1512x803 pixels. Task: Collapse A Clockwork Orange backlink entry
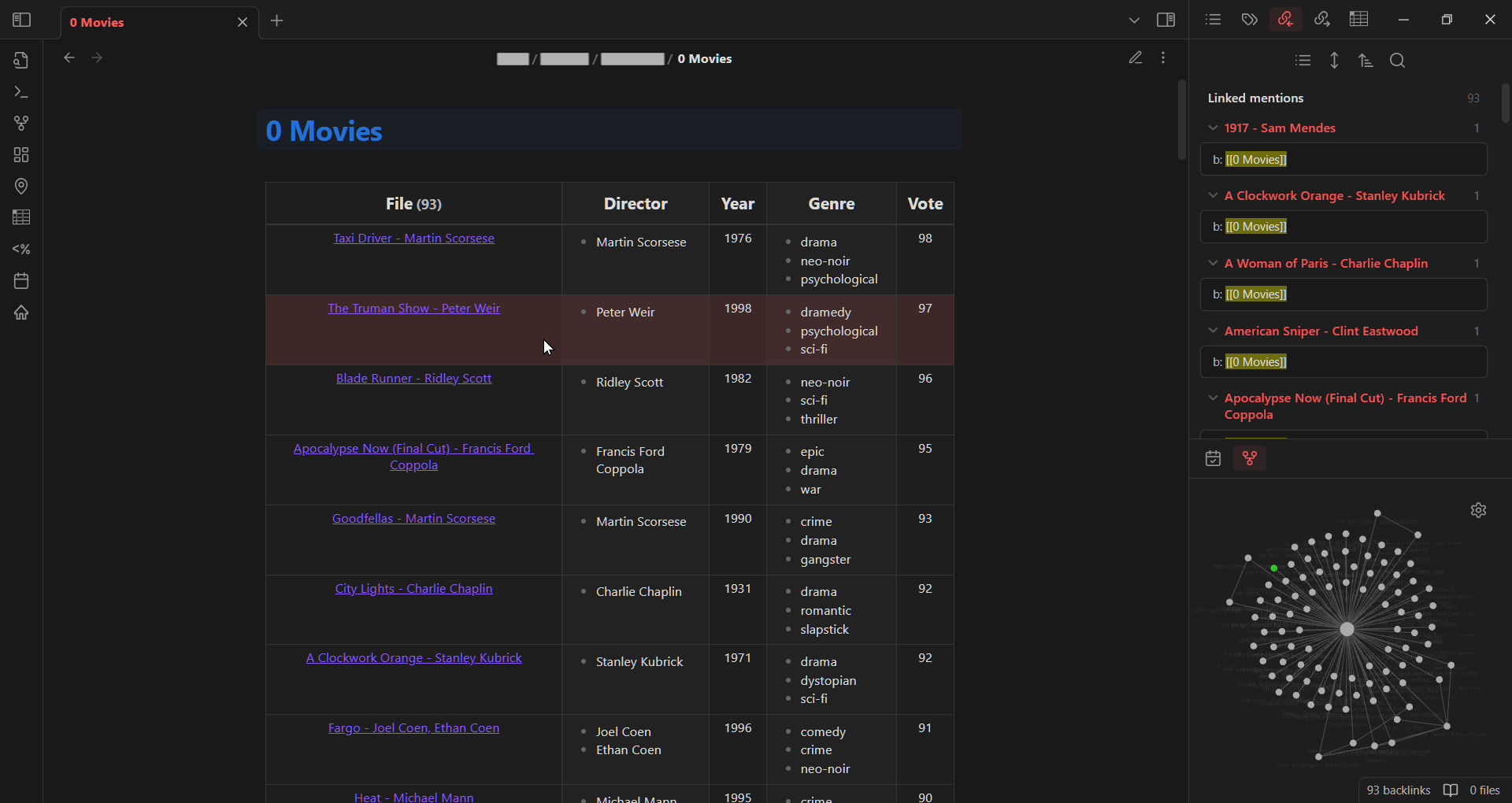(1213, 195)
